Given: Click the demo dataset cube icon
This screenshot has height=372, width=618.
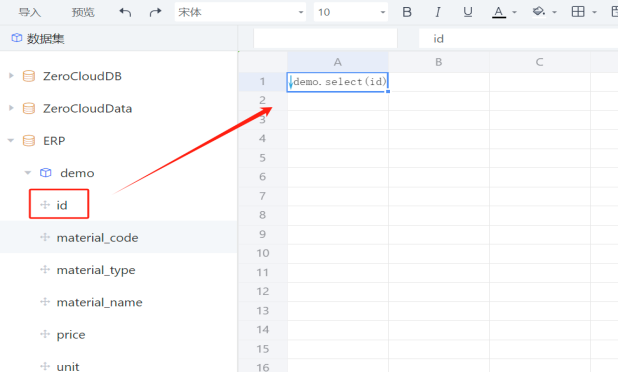Looking at the screenshot, I should click(46, 173).
